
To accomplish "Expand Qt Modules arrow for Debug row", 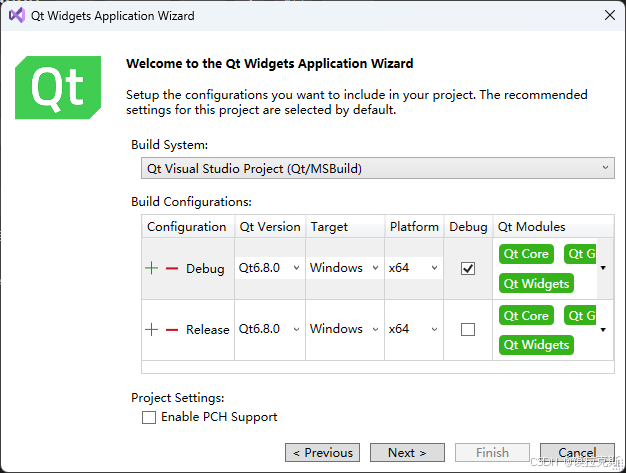I will [603, 268].
